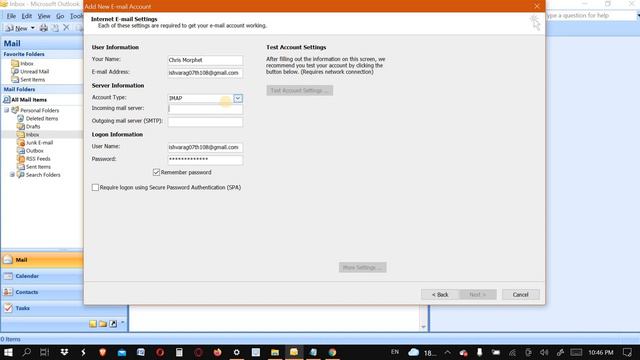Enable Secure Password Authentication (SPA) checkbox
Image resolution: width=640 pixels, height=360 pixels.
95,187
